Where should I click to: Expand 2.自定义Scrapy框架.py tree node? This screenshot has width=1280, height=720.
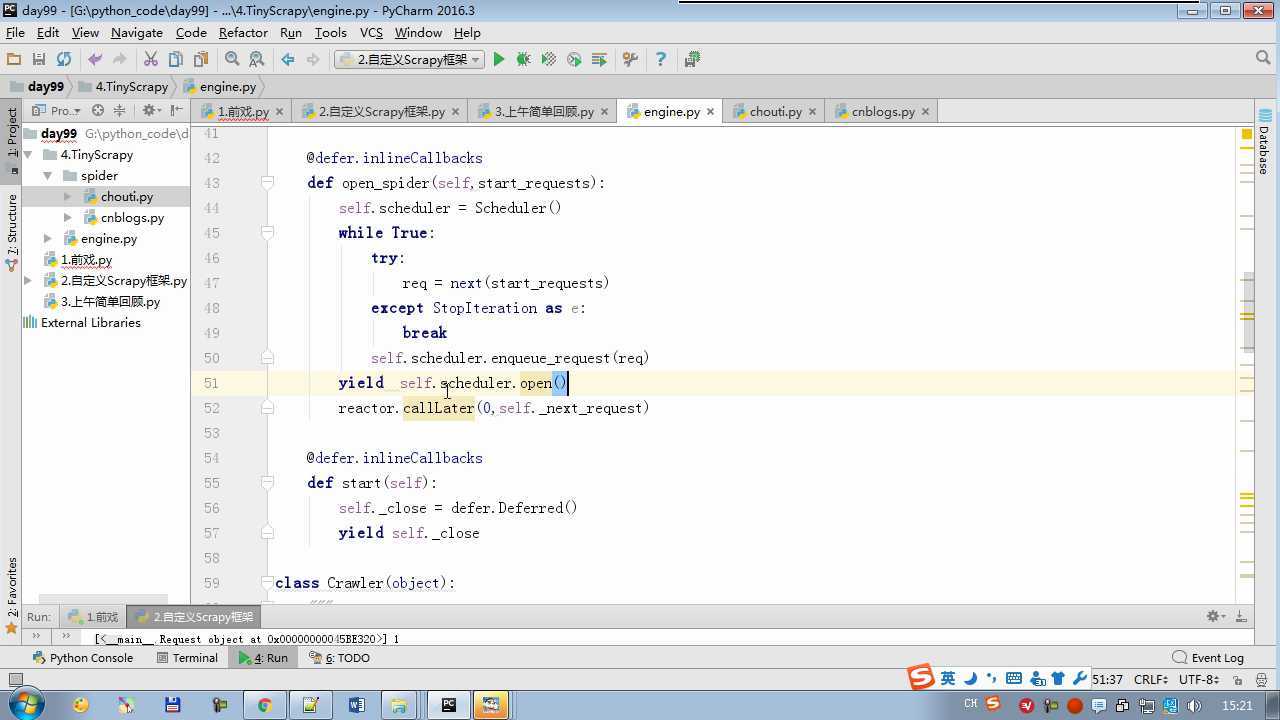pyautogui.click(x=28, y=281)
